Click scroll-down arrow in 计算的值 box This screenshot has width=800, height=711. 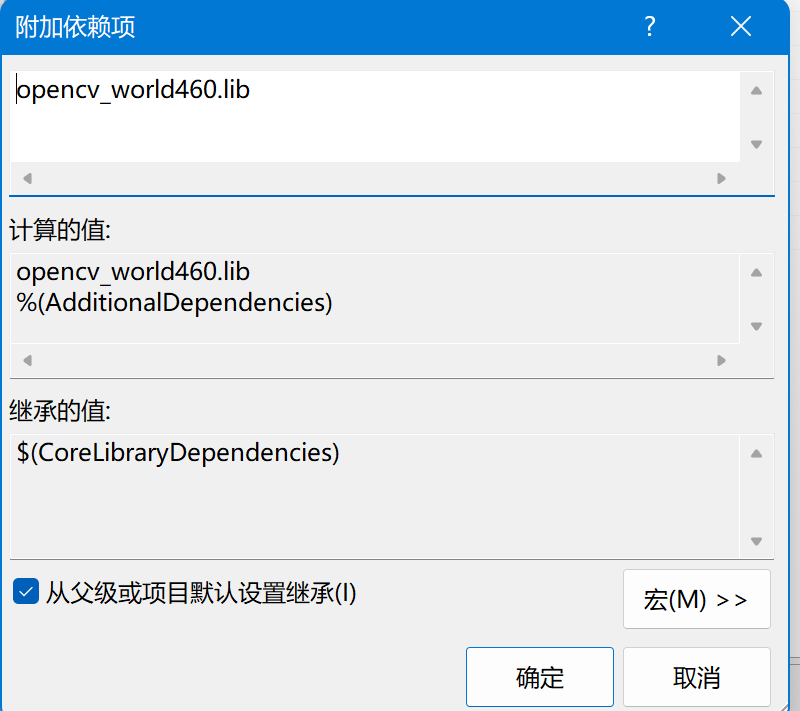point(756,326)
